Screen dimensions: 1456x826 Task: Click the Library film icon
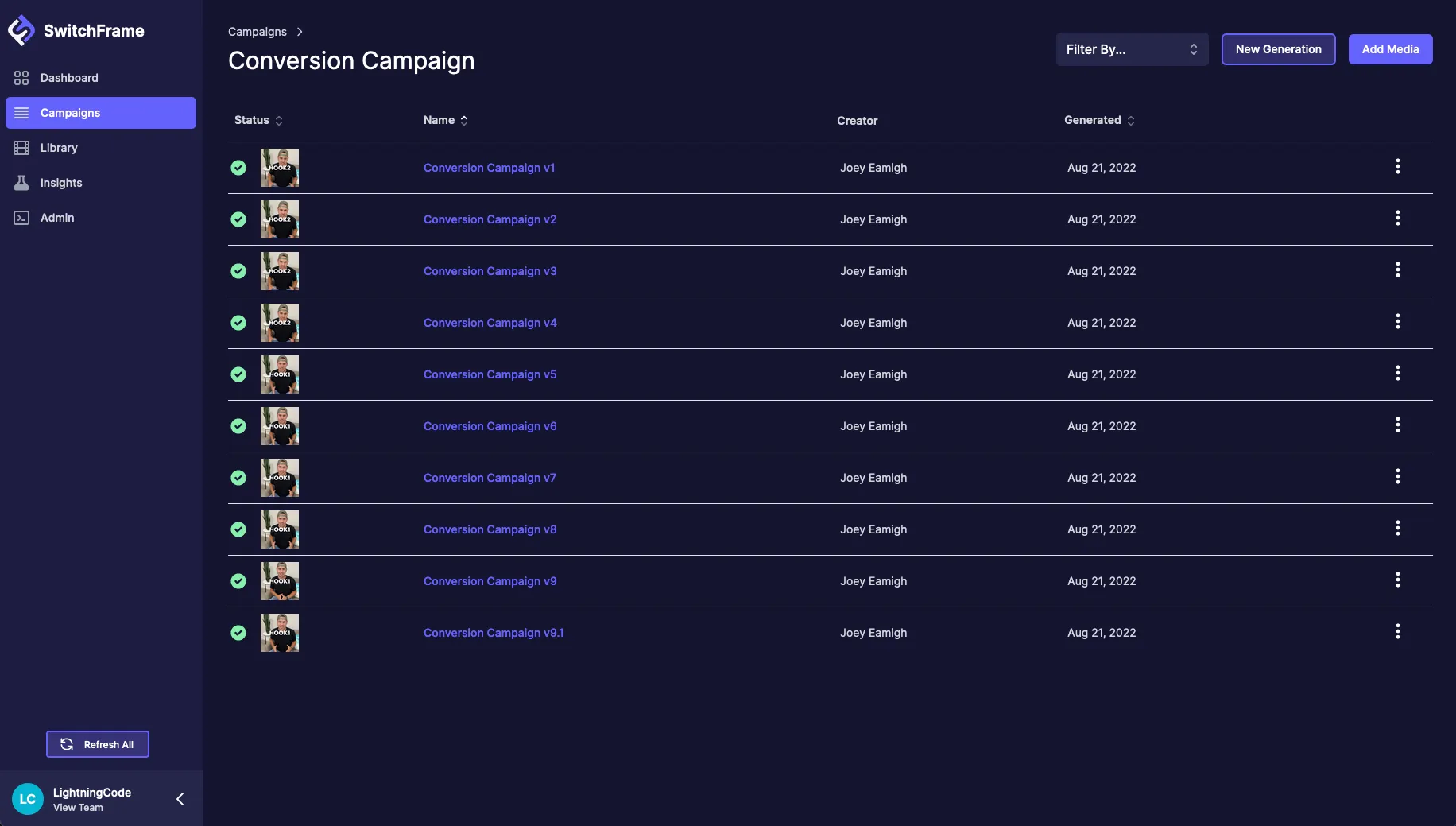pos(21,148)
